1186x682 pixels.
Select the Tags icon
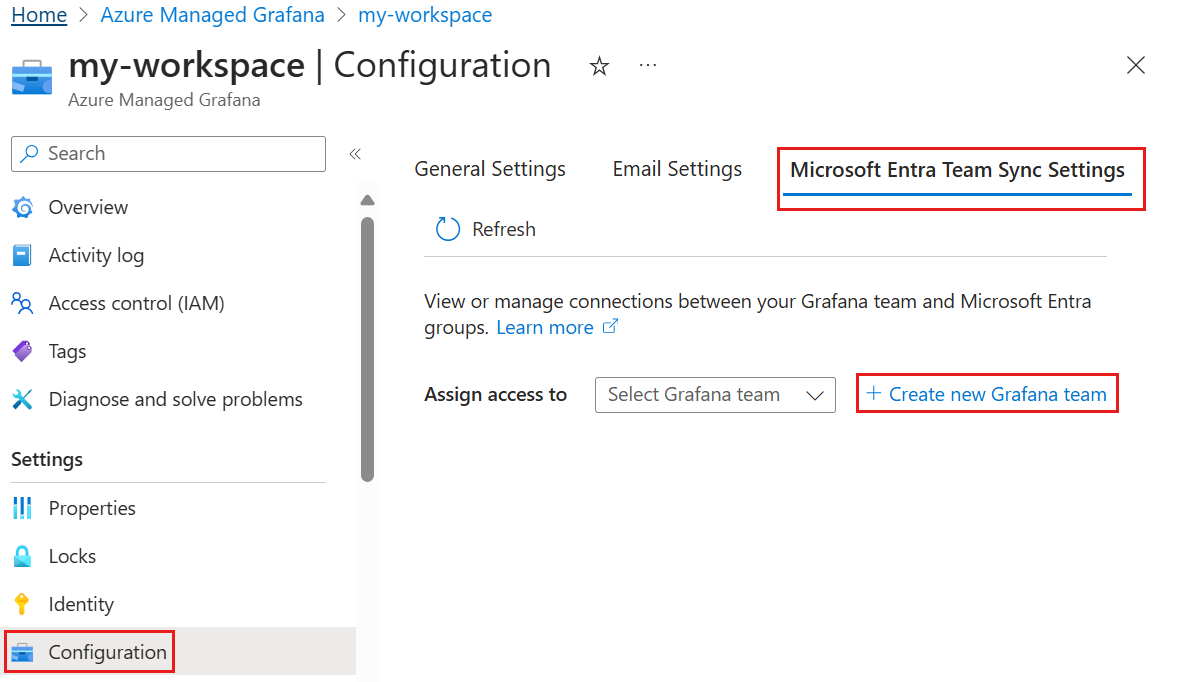22,351
